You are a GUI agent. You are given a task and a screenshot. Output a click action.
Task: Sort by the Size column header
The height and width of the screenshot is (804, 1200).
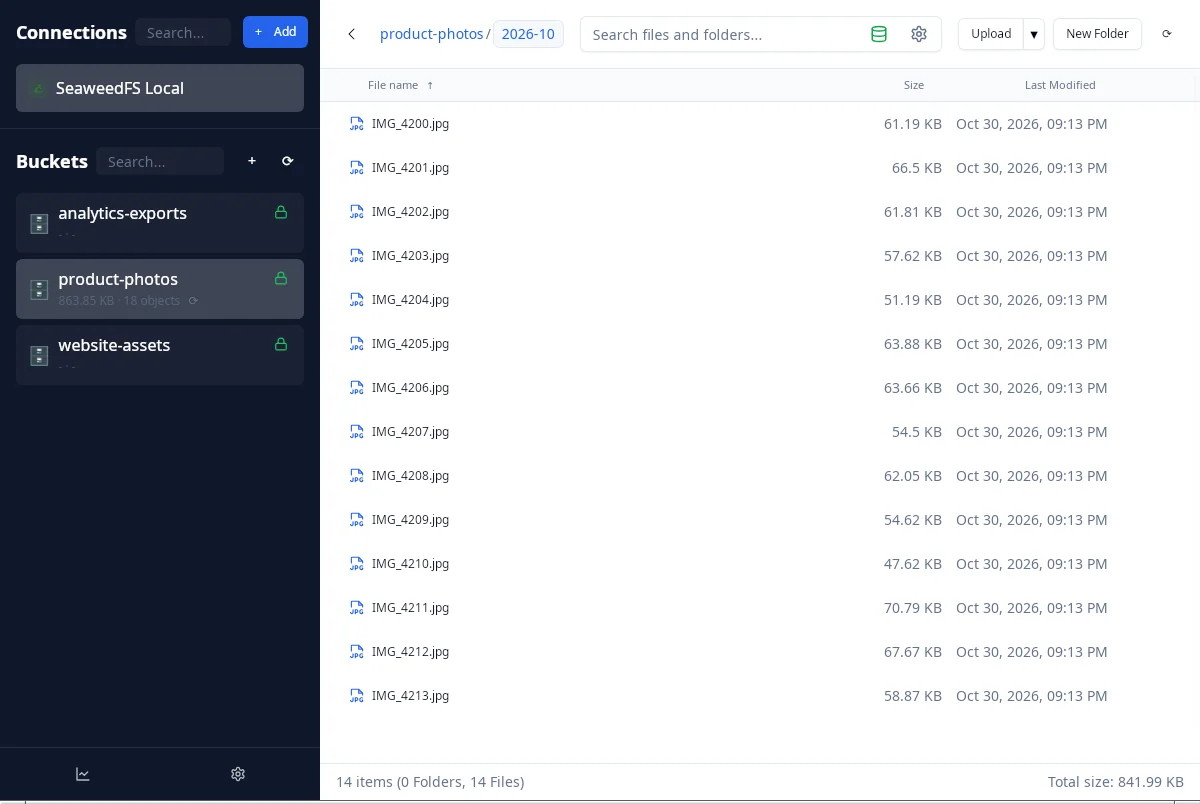[914, 85]
